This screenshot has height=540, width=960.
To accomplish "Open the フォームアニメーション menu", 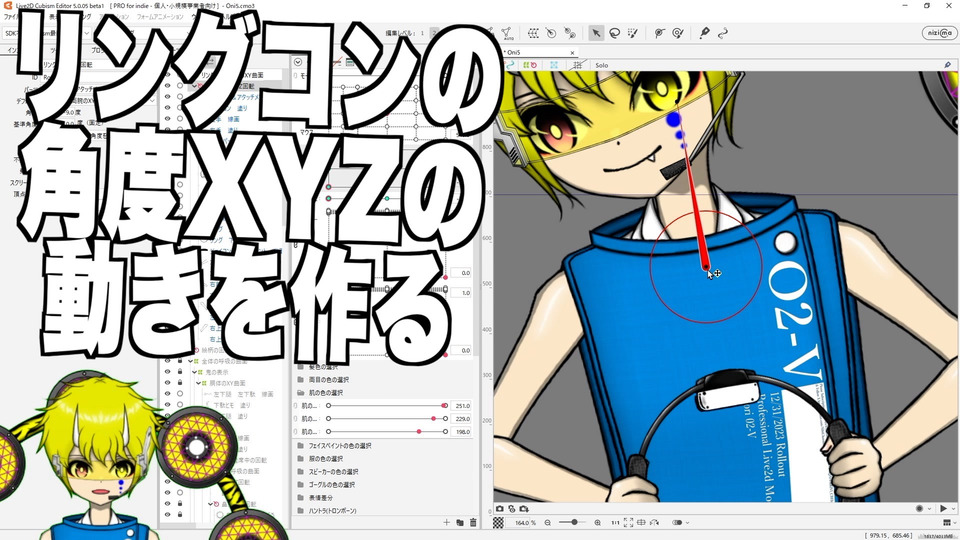I will pos(160,17).
